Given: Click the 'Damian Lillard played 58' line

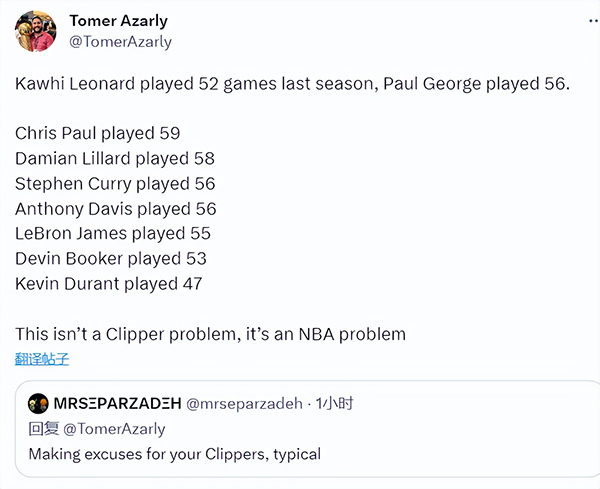Looking at the screenshot, I should [x=115, y=159].
